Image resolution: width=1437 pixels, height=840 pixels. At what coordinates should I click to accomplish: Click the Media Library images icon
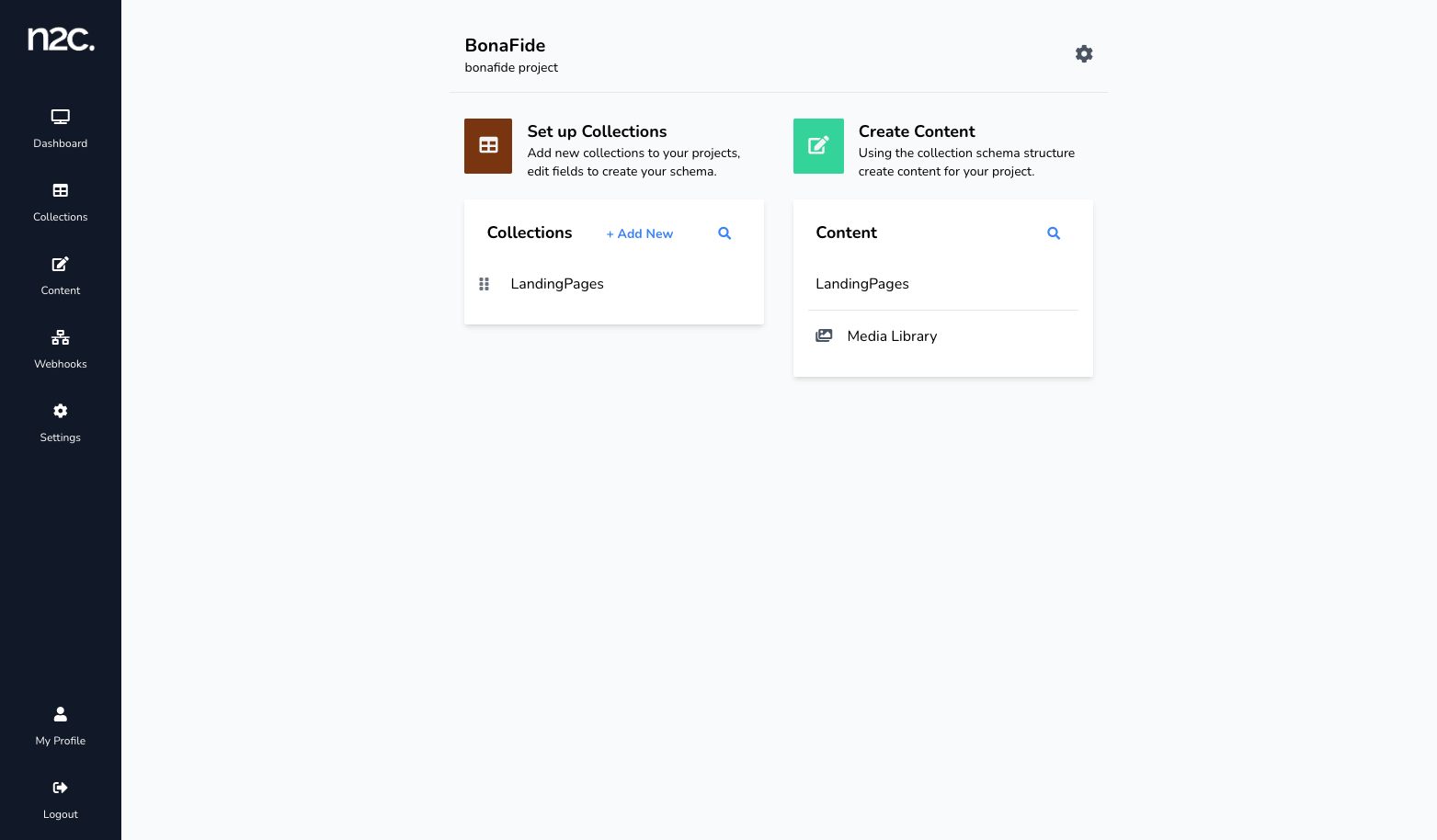[824, 336]
